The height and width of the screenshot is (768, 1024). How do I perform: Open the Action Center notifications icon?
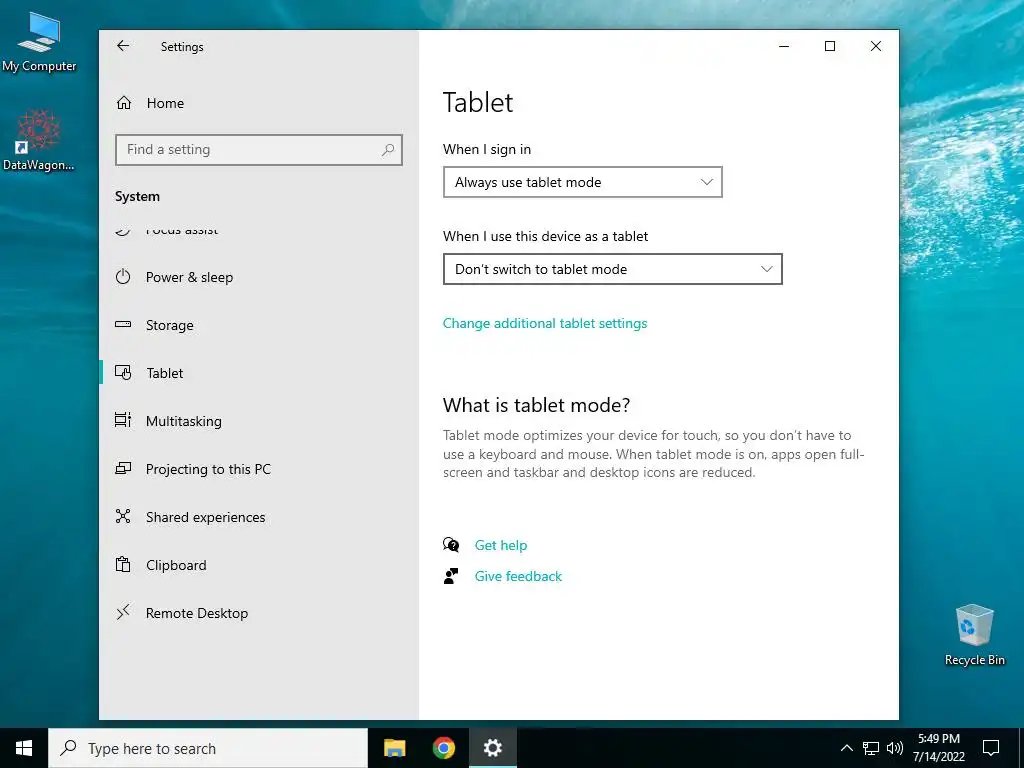click(991, 748)
